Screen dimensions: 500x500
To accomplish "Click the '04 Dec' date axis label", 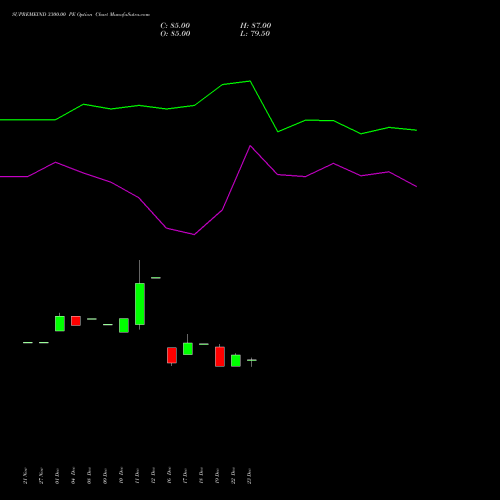I will (x=73, y=476).
